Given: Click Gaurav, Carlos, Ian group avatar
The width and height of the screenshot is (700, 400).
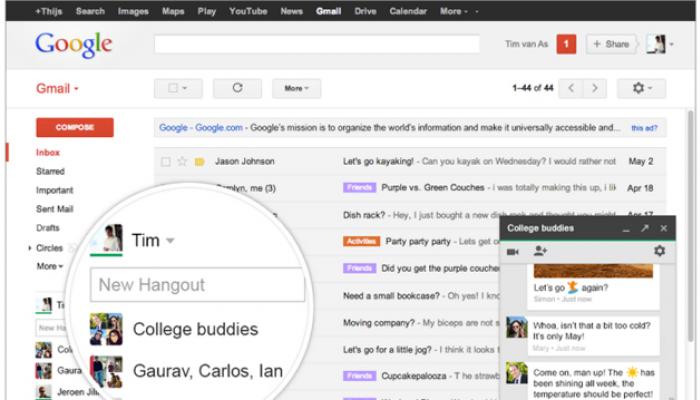Looking at the screenshot, I should click(106, 371).
